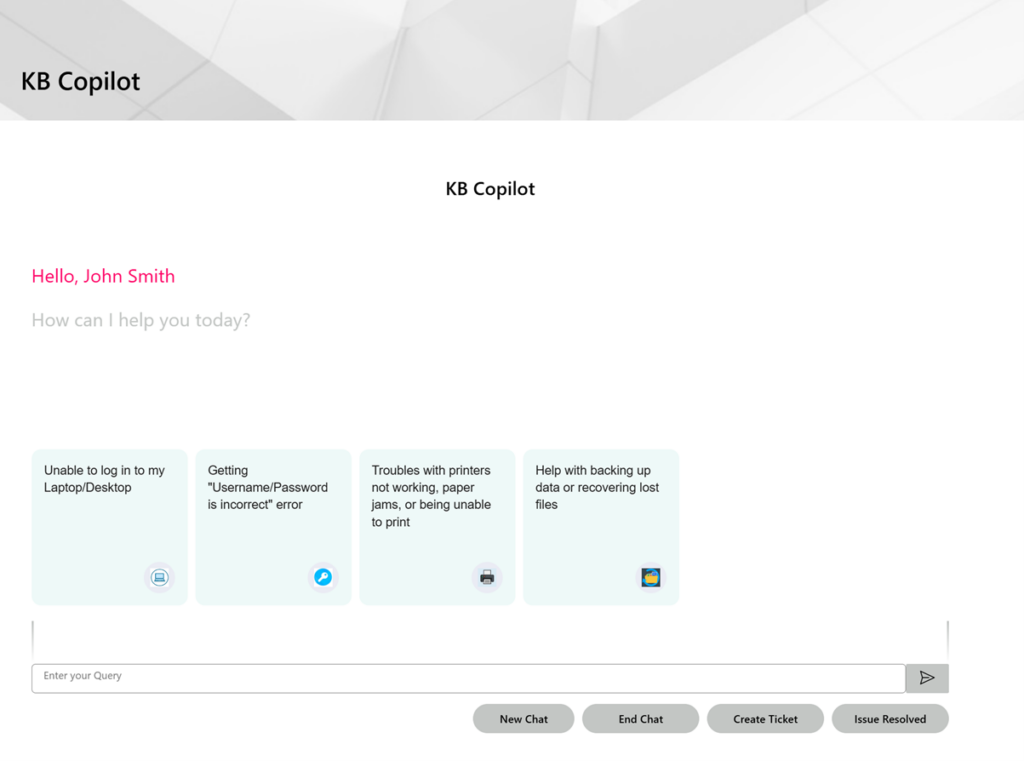The width and height of the screenshot is (1024, 761).
Task: Select 'Help with backing up data' suggestion
Action: coord(601,527)
